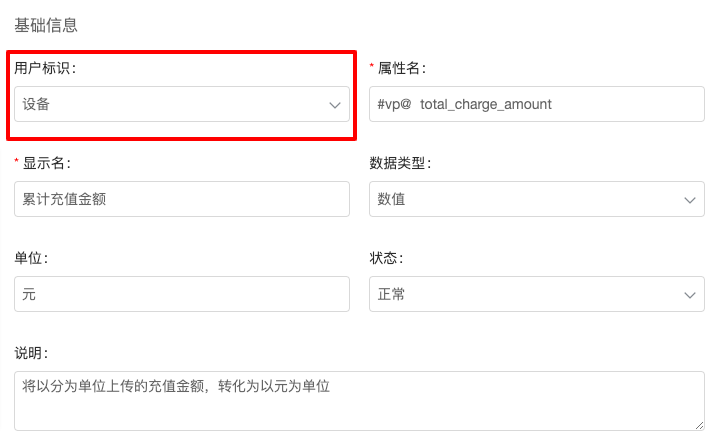
Task: Click the chevron arrow in 状态 field
Action: [690, 295]
